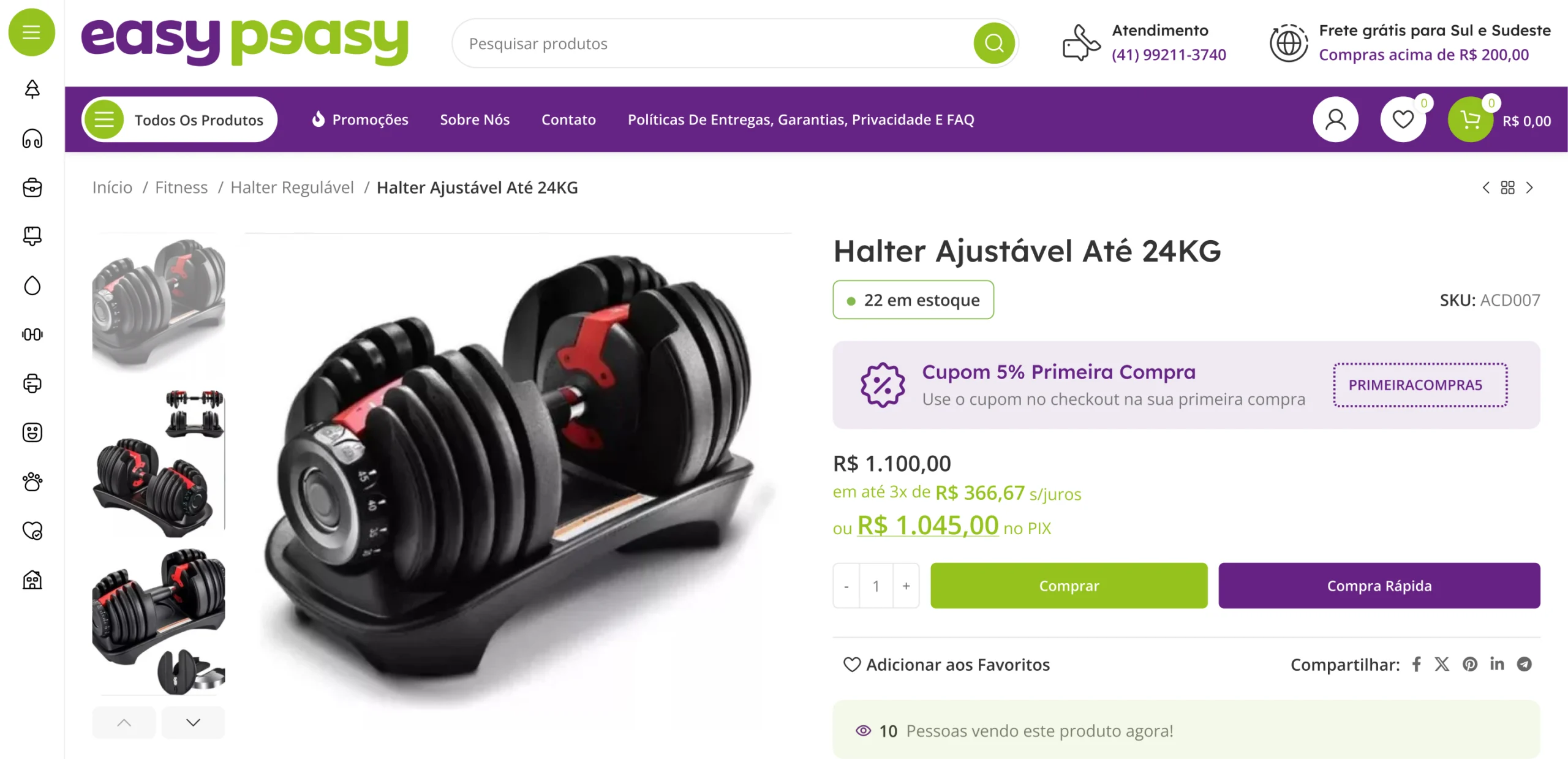The width and height of the screenshot is (1568, 759).
Task: Open the Sobre Nós menu item
Action: 475,119
